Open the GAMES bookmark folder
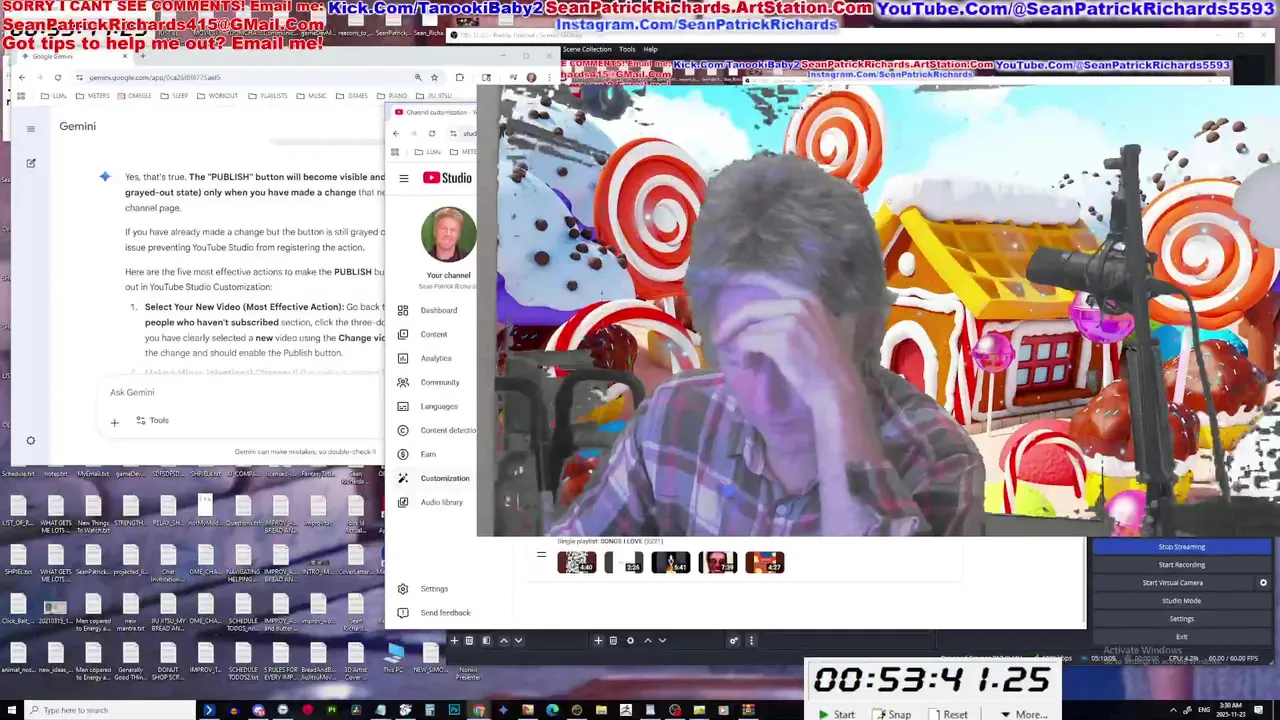The height and width of the screenshot is (720, 1280). [x=352, y=96]
